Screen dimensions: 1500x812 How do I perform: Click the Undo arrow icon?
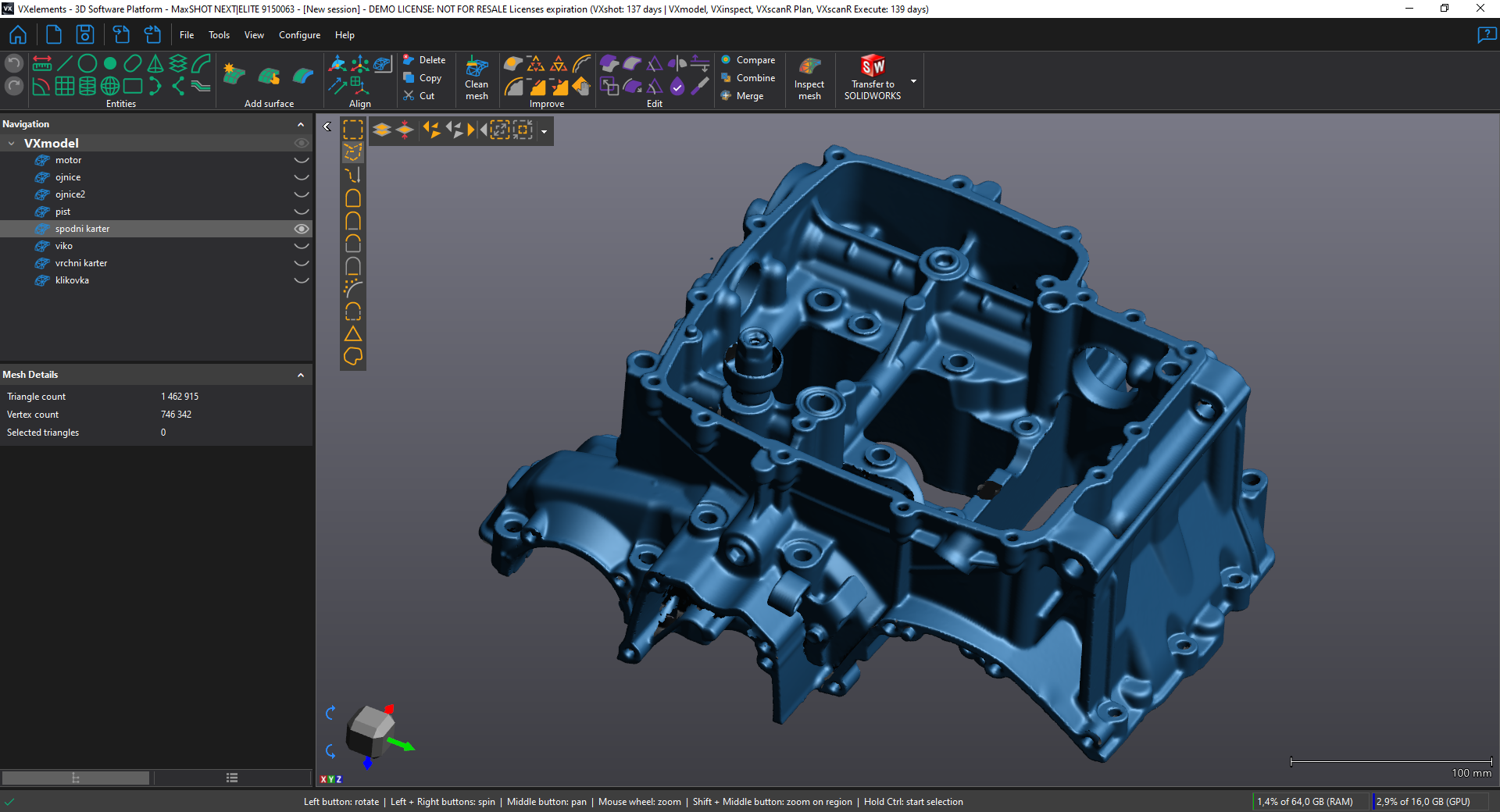(x=14, y=63)
